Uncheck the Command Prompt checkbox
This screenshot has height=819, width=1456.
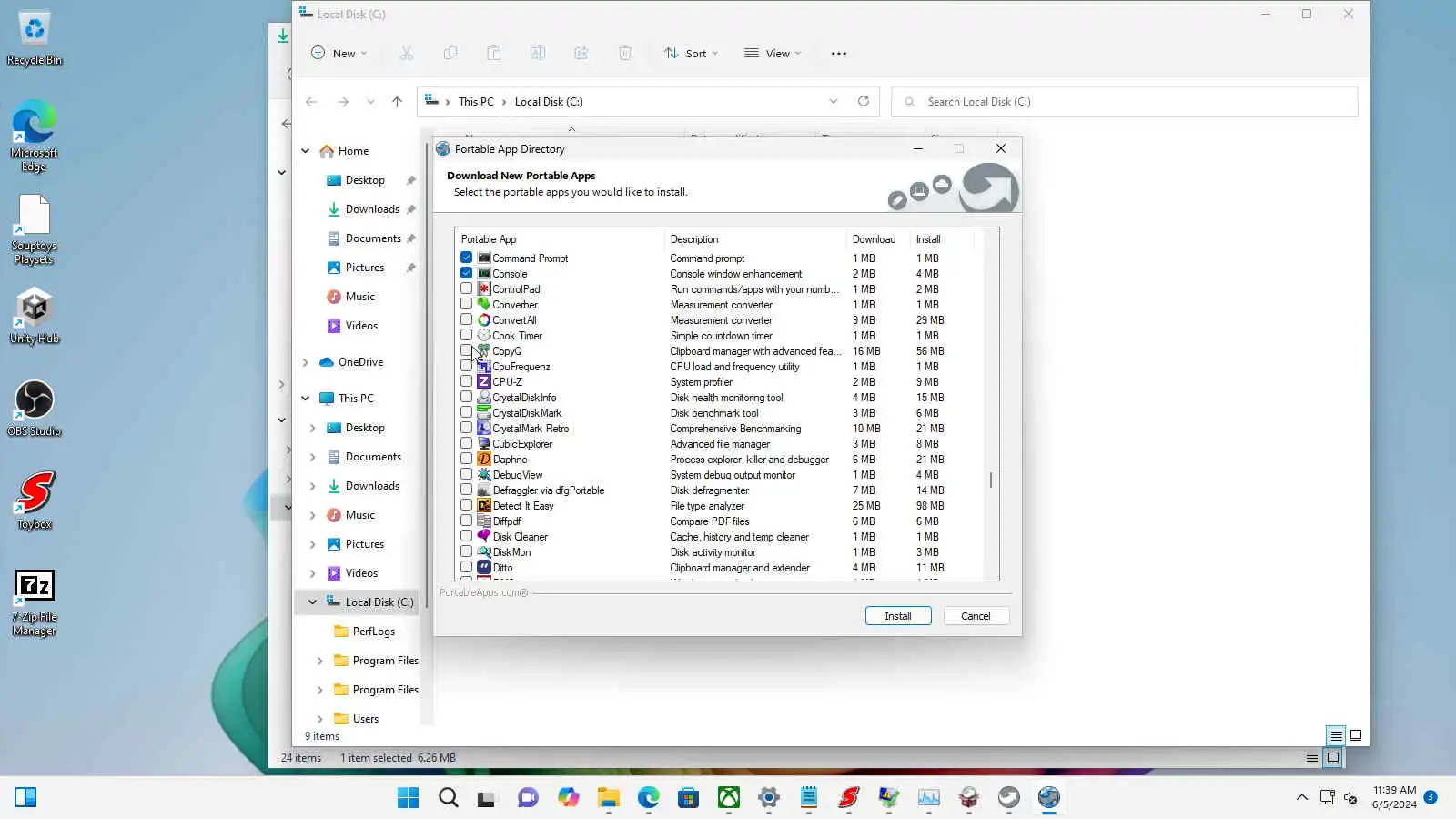pos(467,258)
